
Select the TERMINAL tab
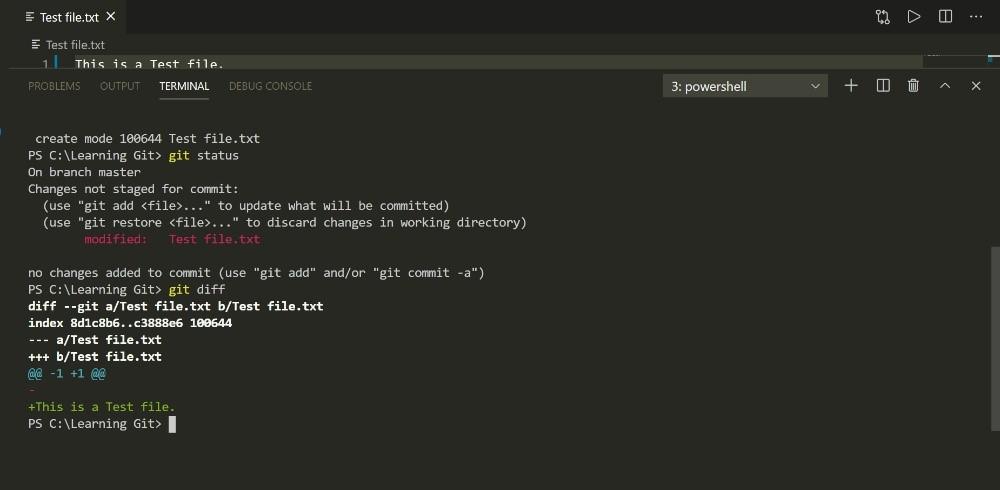(184, 86)
